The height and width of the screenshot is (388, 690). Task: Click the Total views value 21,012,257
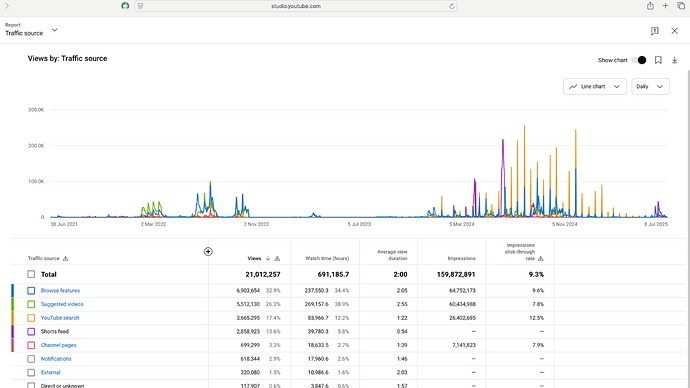click(263, 275)
